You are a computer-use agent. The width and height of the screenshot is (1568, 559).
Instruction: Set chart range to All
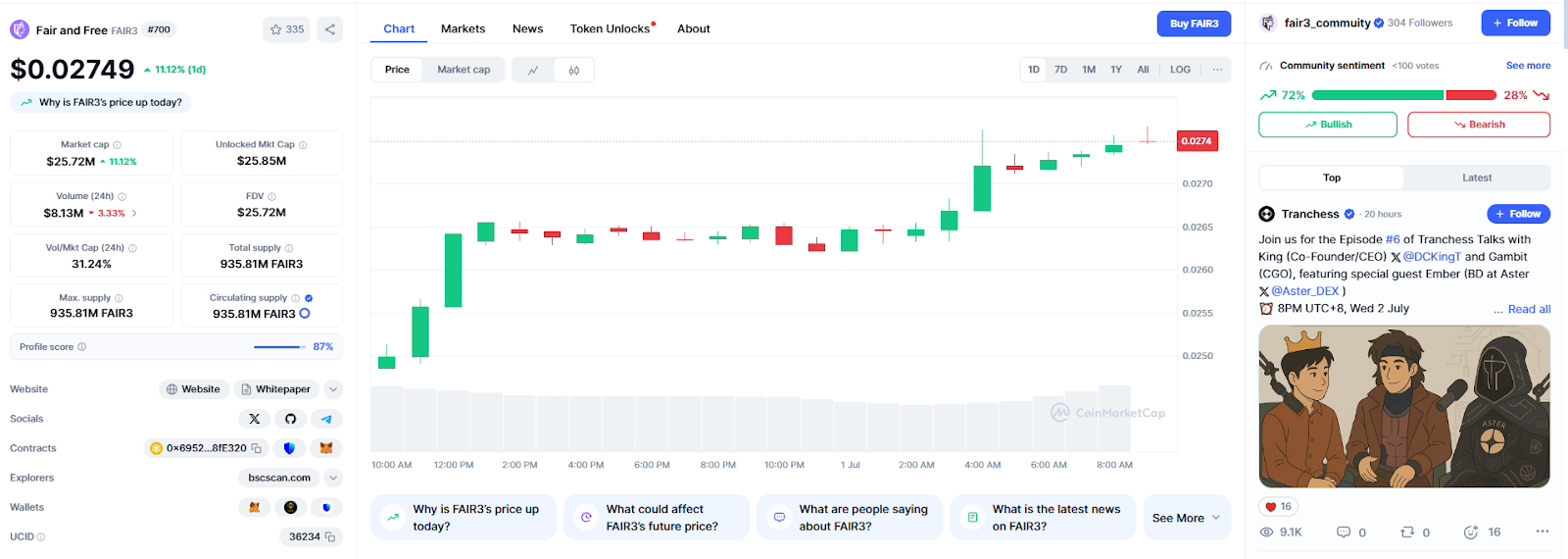(1143, 70)
